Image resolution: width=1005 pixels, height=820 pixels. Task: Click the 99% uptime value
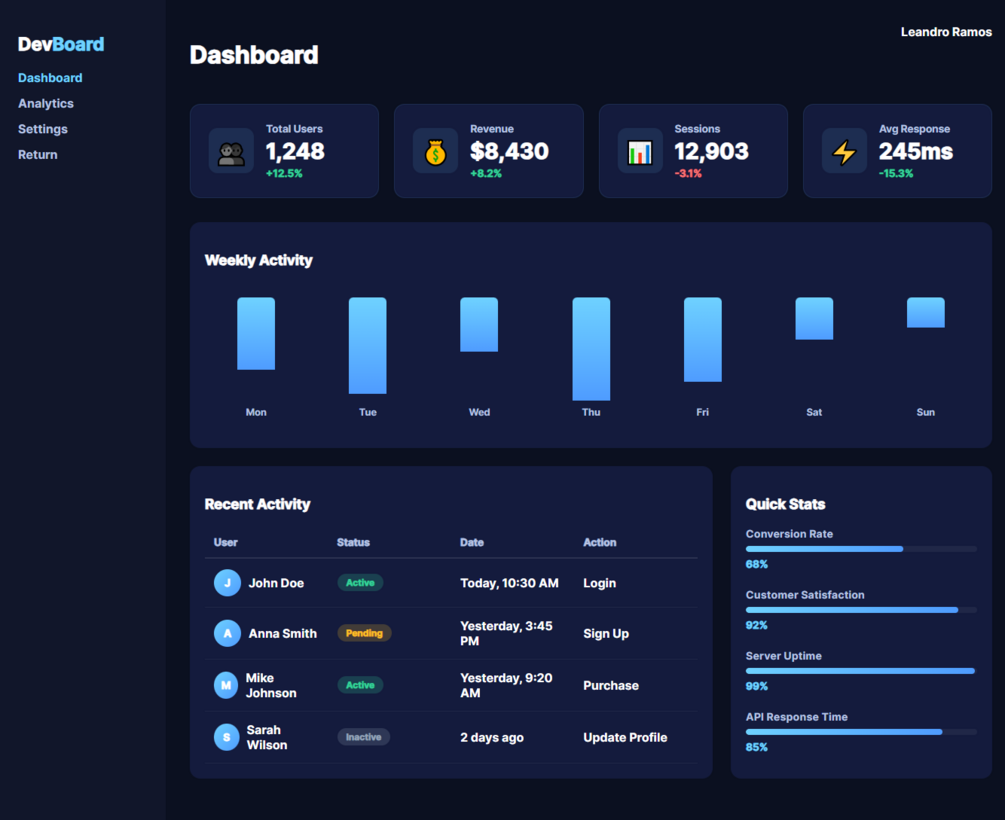(x=756, y=686)
